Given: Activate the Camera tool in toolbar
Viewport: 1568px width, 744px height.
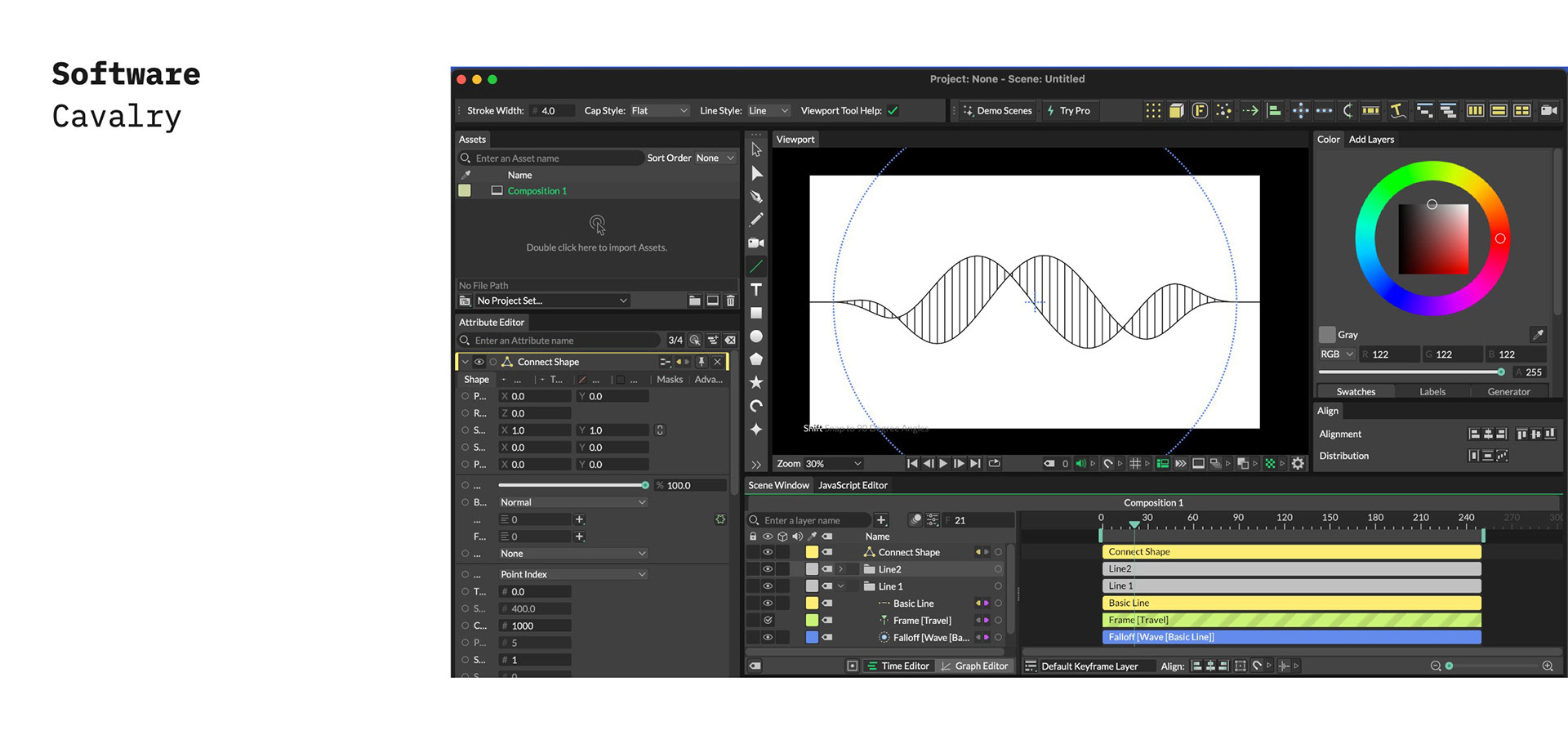Looking at the screenshot, I should 756,243.
